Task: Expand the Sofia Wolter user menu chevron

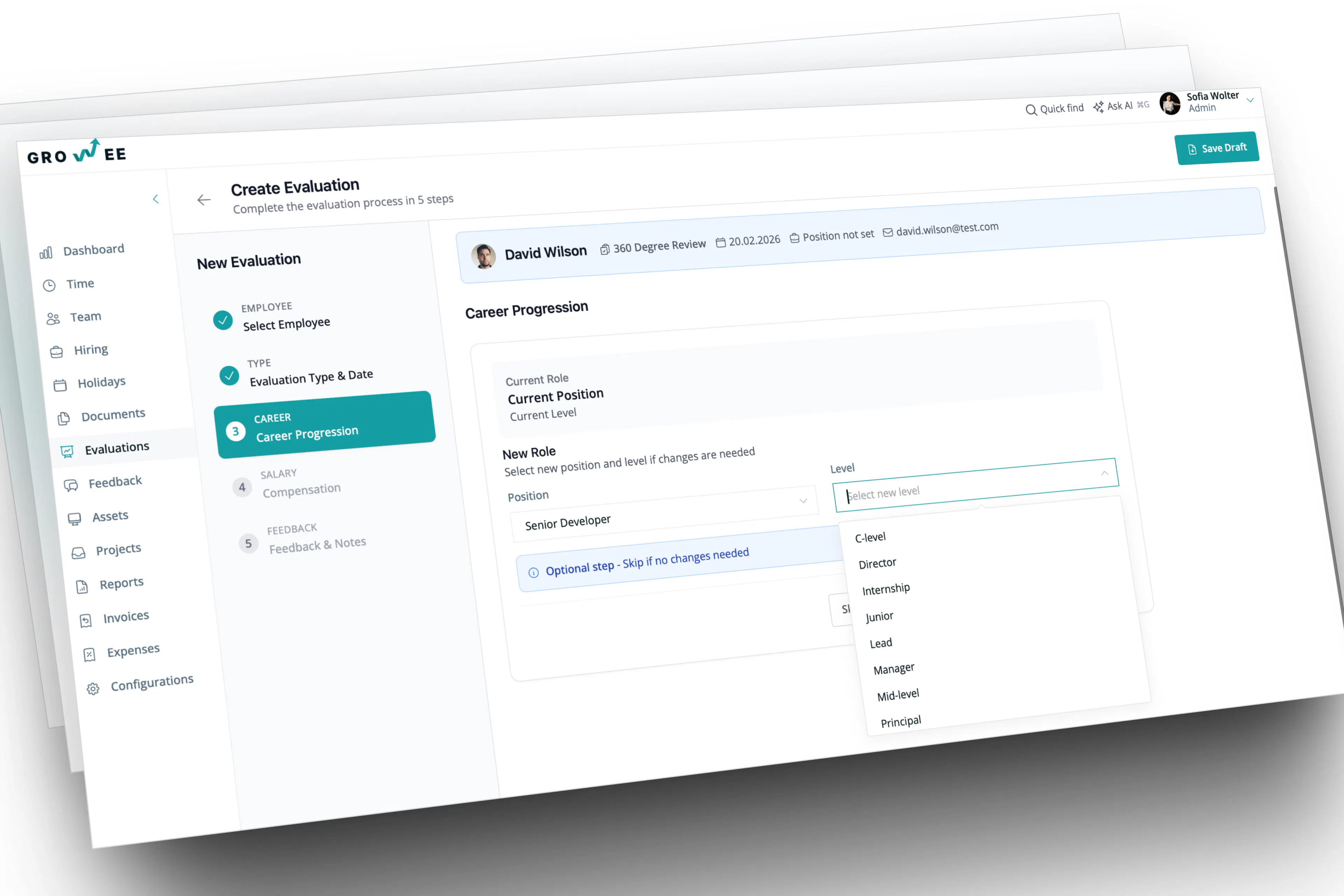Action: click(1250, 100)
